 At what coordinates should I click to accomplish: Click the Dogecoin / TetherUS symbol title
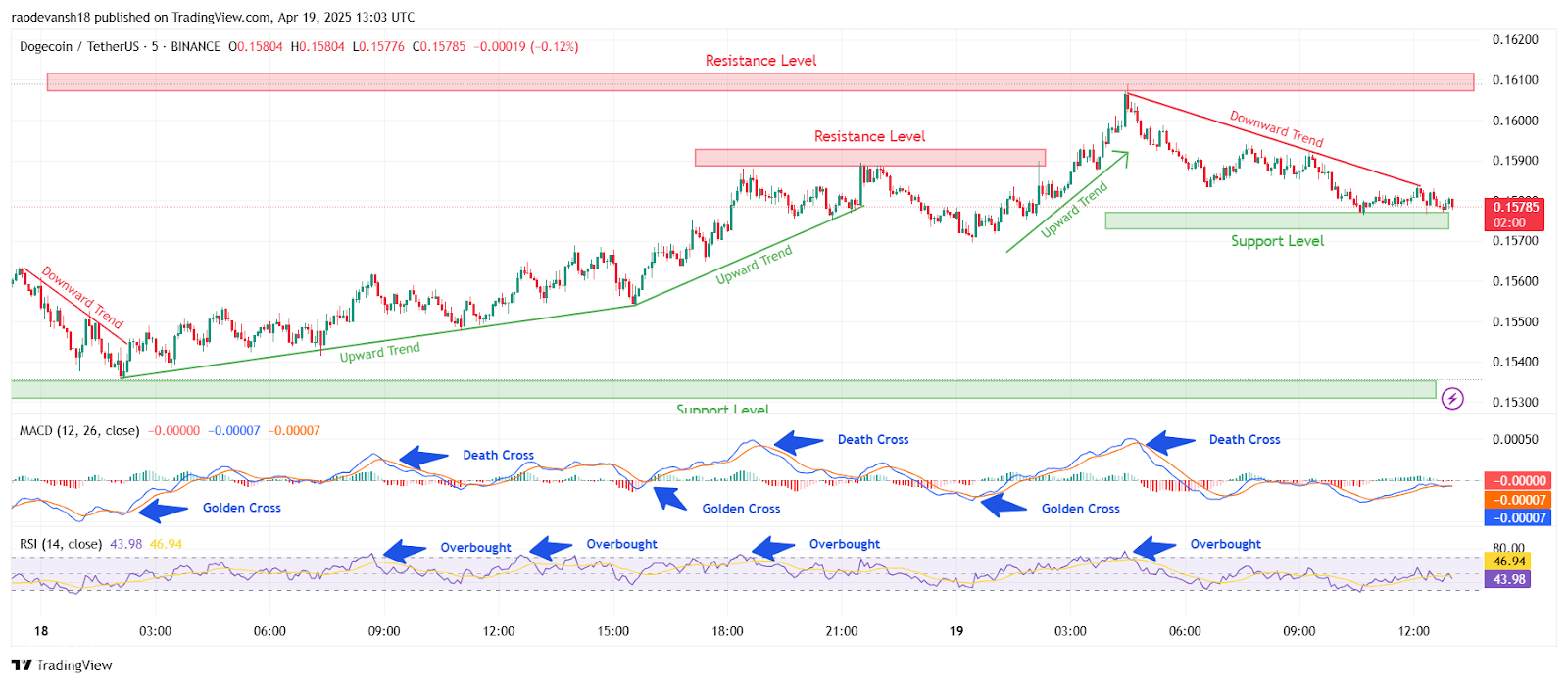pyautogui.click(x=78, y=46)
